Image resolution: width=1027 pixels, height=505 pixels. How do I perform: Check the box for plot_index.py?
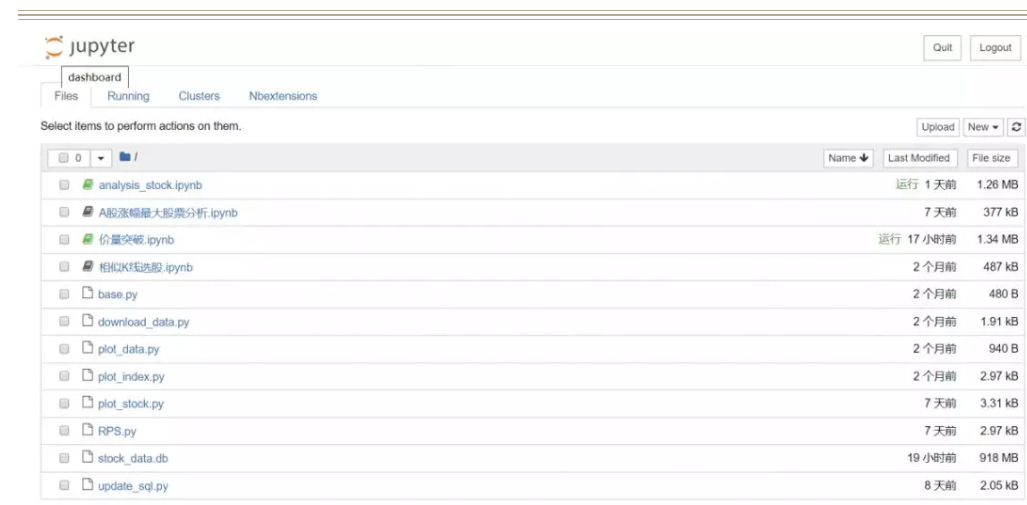coord(64,377)
